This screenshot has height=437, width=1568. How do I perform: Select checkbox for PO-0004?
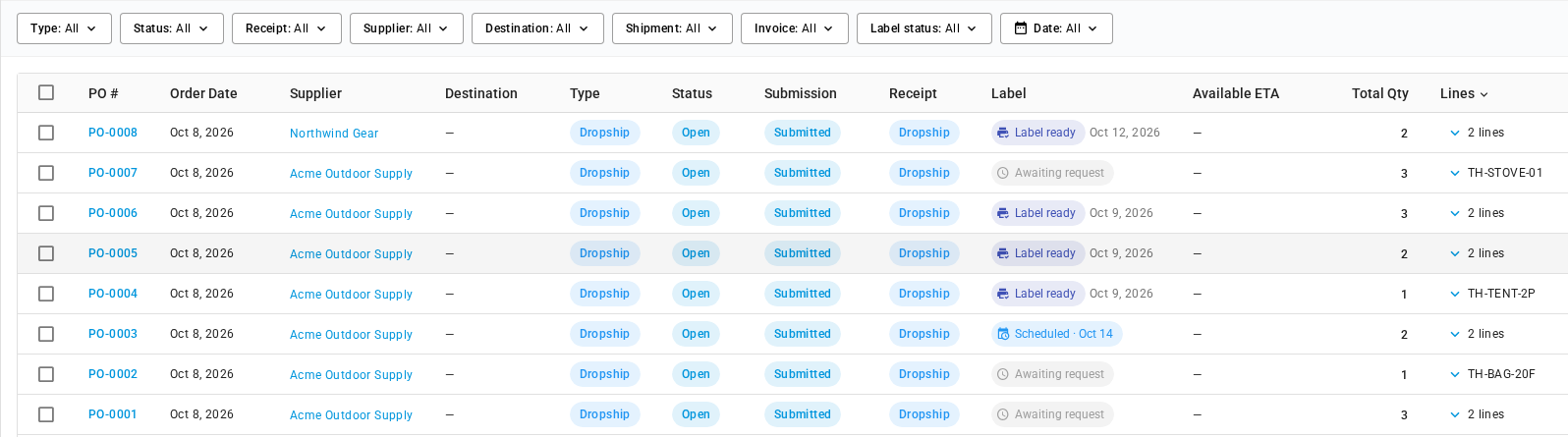[x=46, y=294]
